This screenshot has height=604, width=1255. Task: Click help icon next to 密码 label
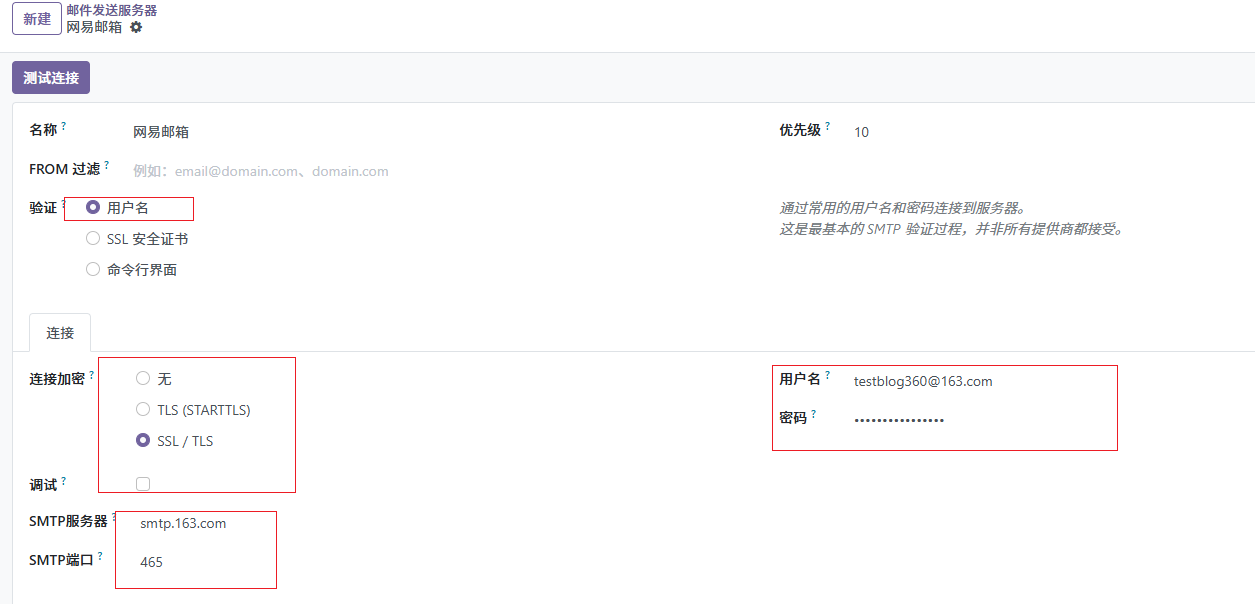pos(814,414)
